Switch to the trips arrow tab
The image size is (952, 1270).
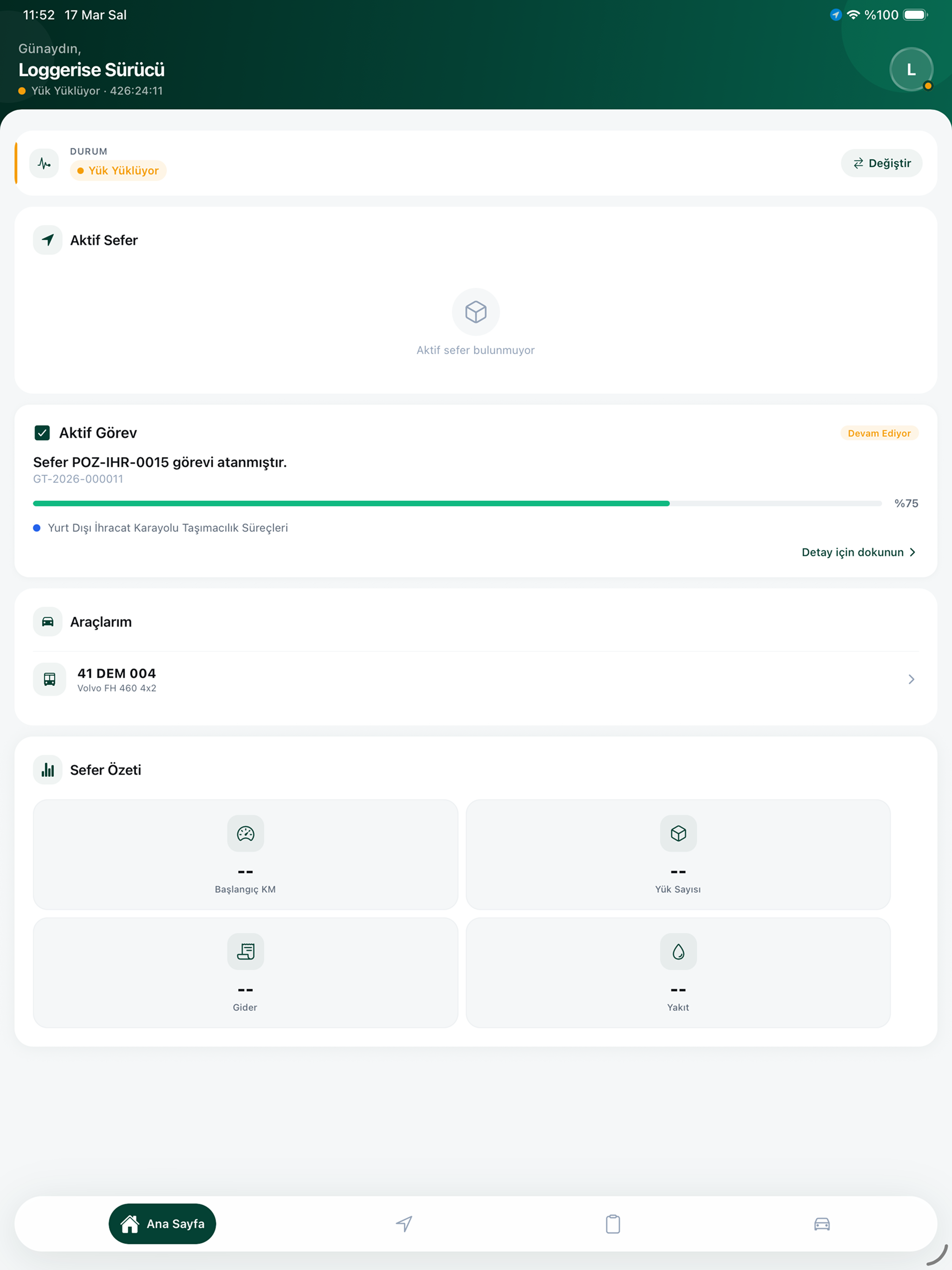point(404,1224)
